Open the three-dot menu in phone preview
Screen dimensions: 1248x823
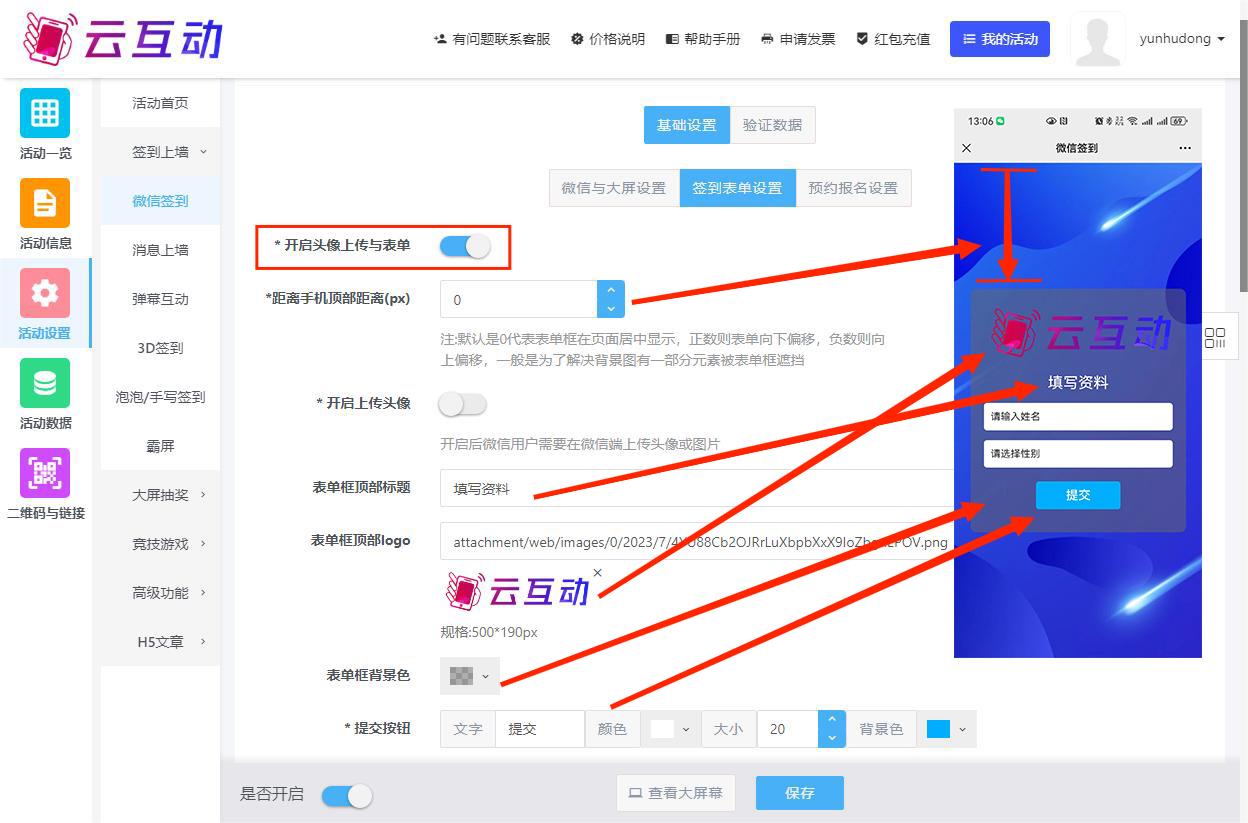(x=1185, y=148)
